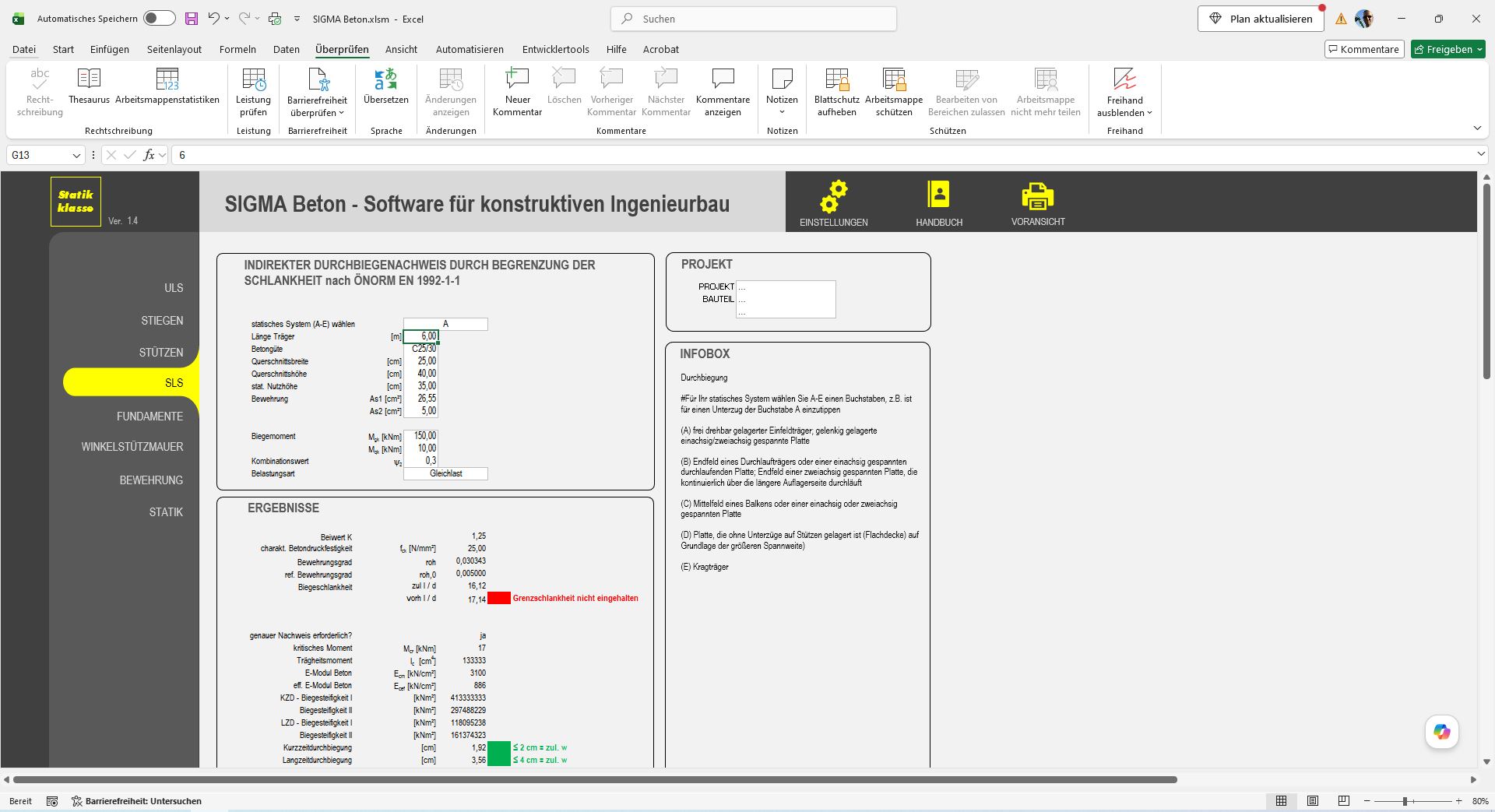Viewport: 1495px width, 812px height.
Task: Click the Plan aktualisieren button
Action: coord(1261,19)
